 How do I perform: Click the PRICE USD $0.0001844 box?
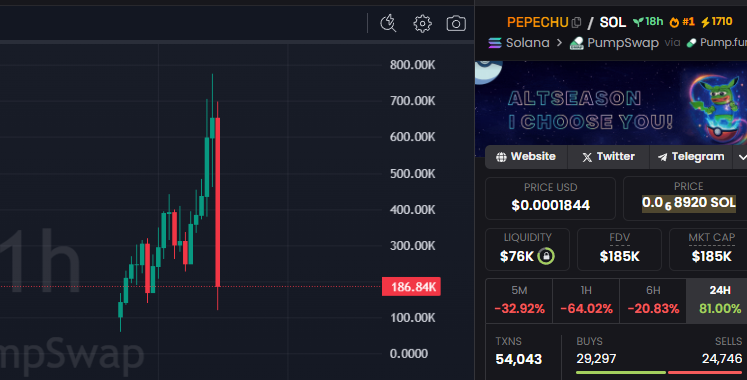click(550, 199)
